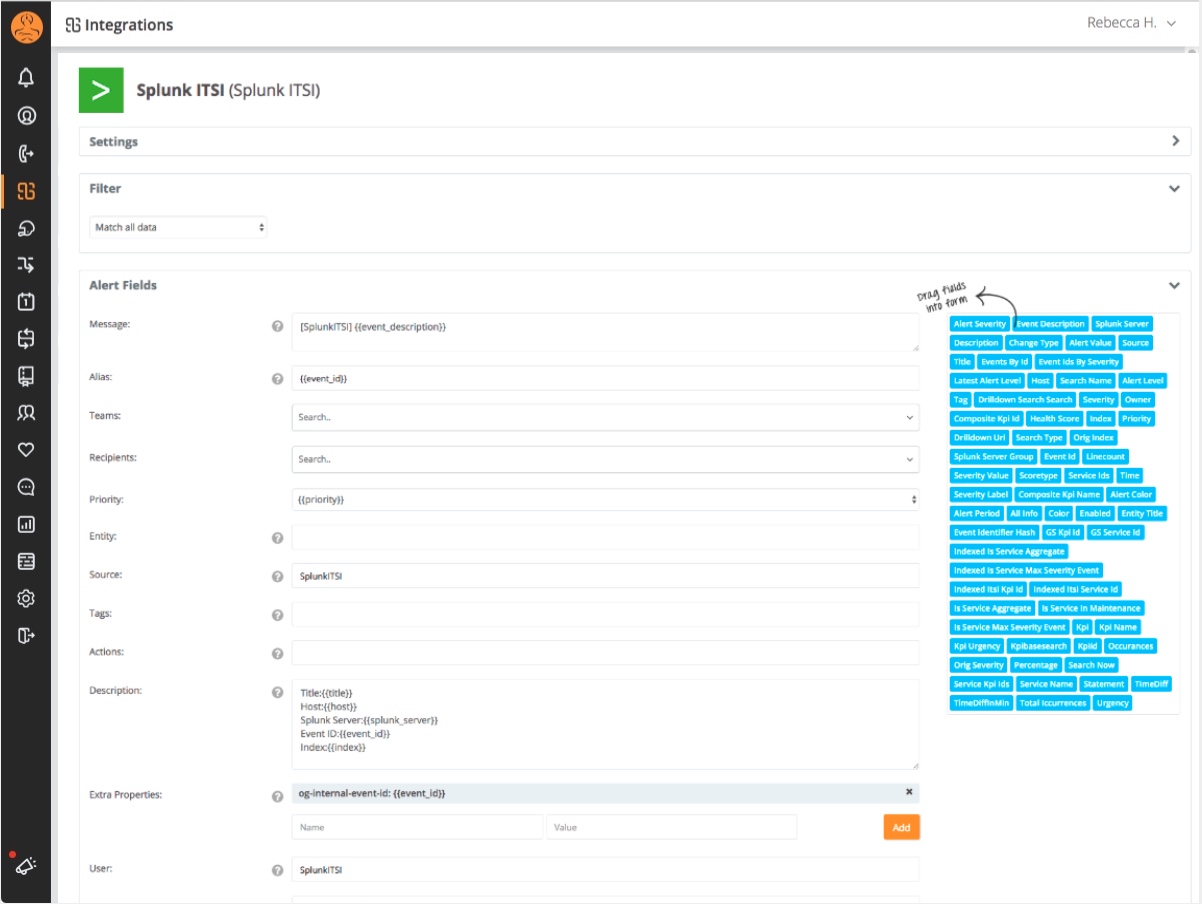Select the highlighted Integrations sidebar icon
The width and height of the screenshot is (1202, 904).
(26, 192)
